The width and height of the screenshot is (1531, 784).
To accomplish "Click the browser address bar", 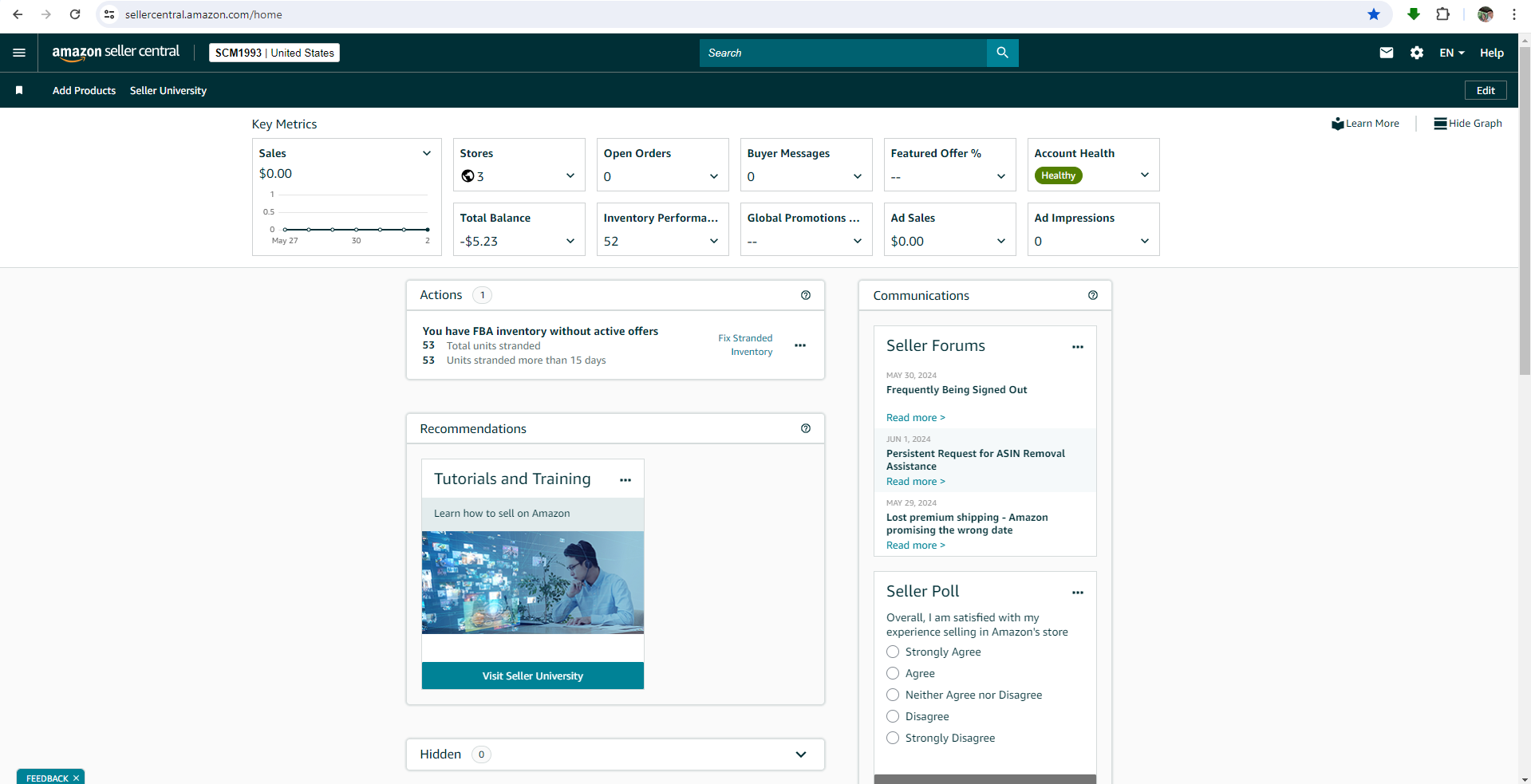I will tap(742, 14).
